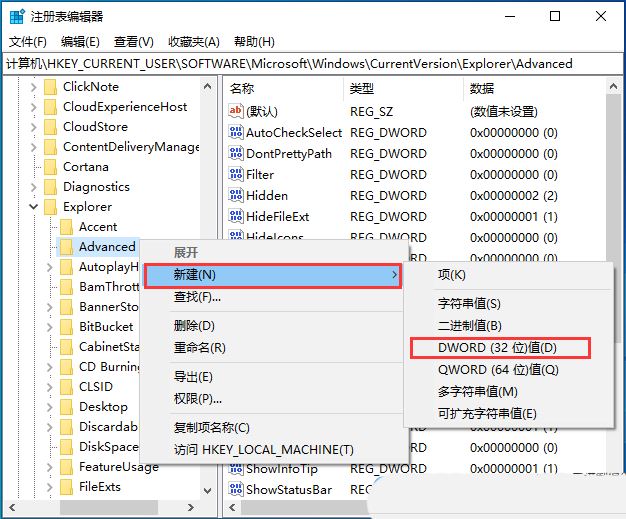Open the 查看(V) menu
The height and width of the screenshot is (519, 626).
[134, 41]
